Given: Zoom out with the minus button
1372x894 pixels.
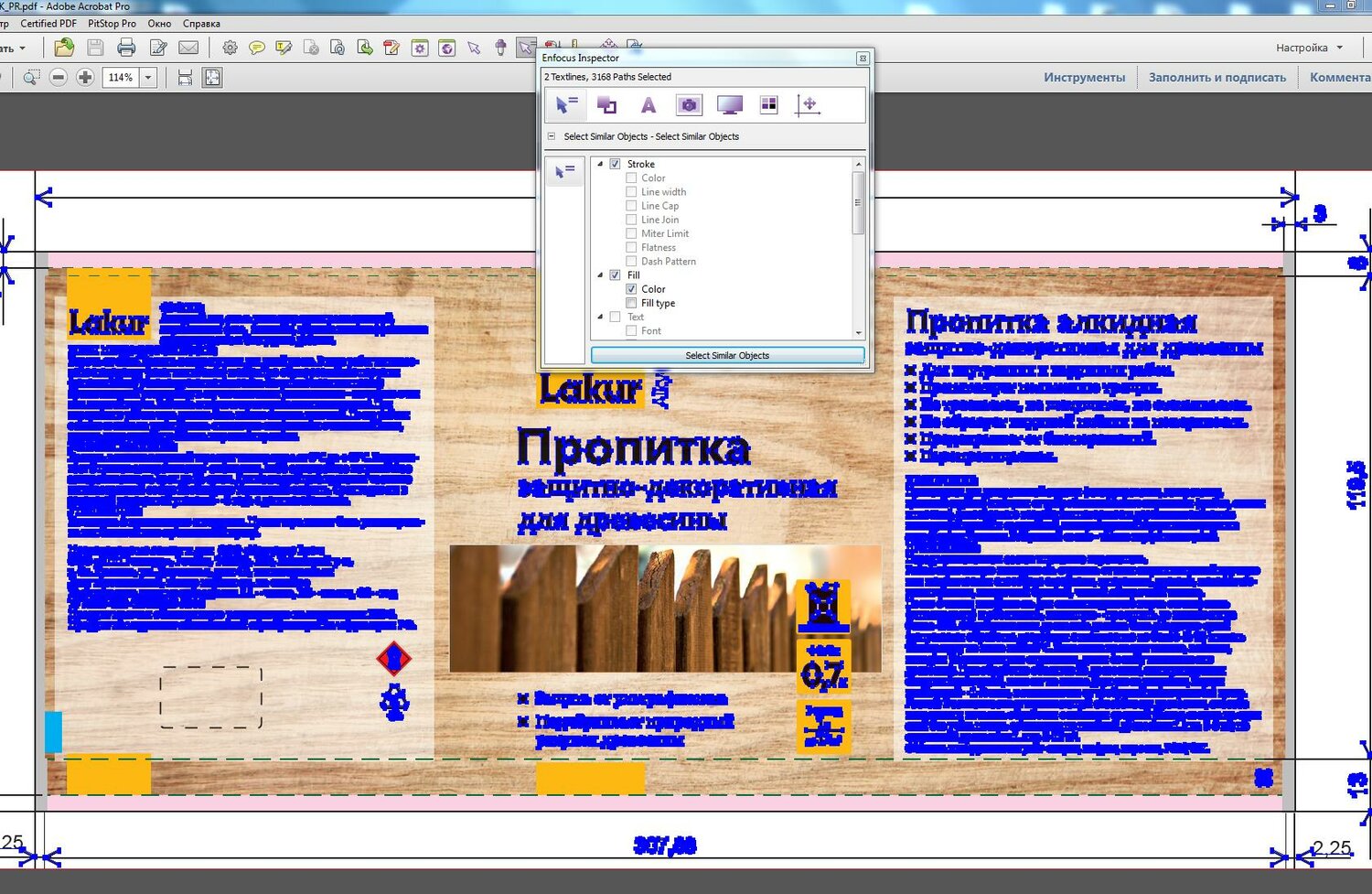Looking at the screenshot, I should point(59,78).
